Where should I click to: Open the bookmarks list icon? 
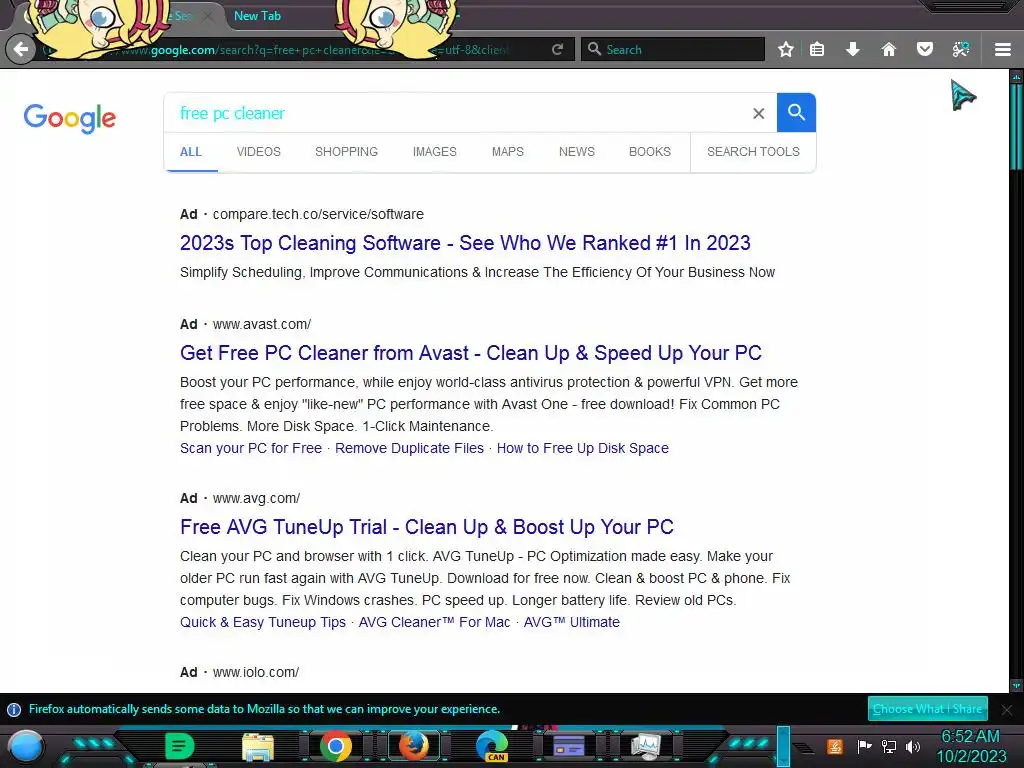[x=817, y=49]
